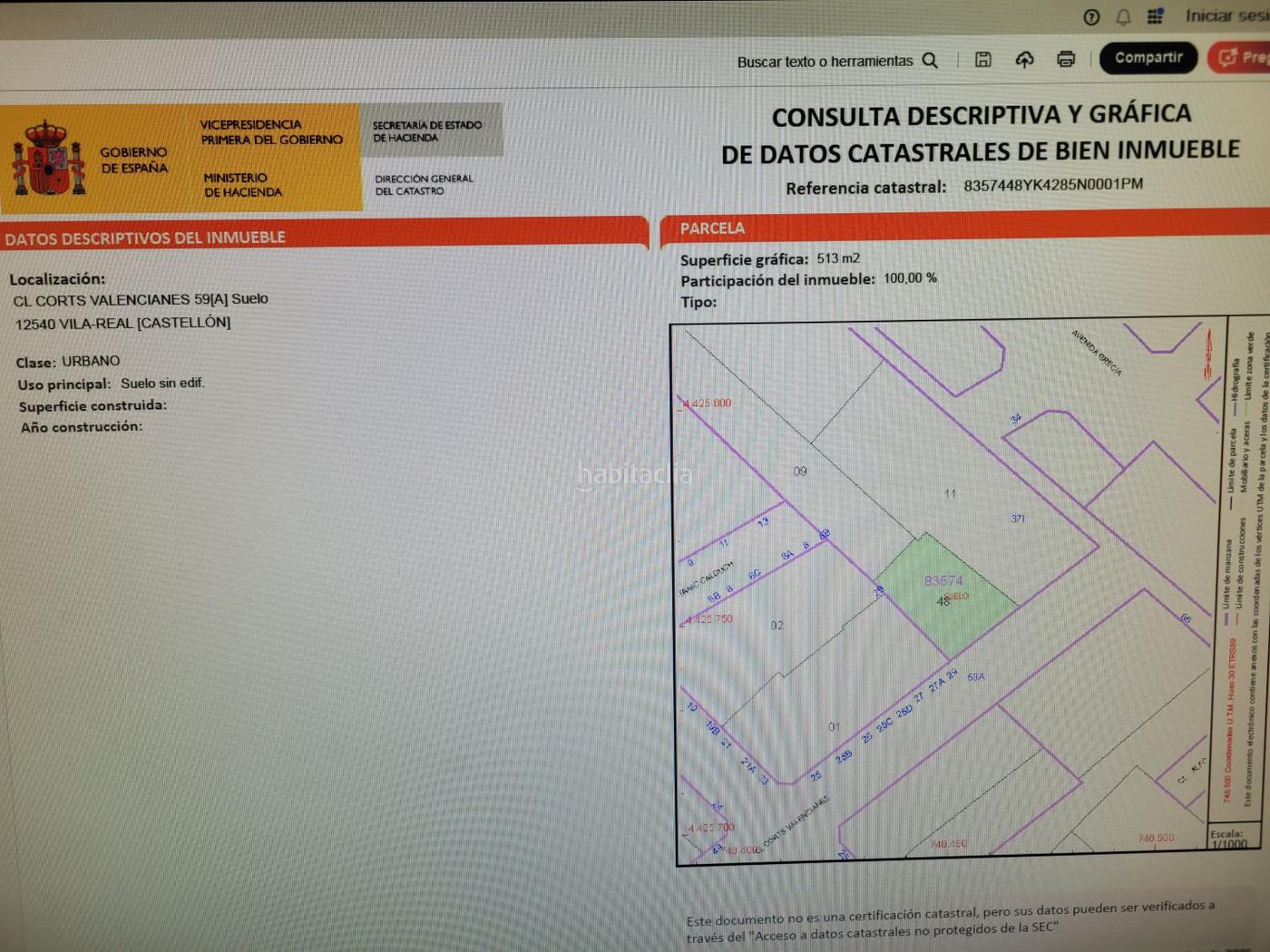Screen dimensions: 1270x952
Task: Click the notifications bell icon
Action: pos(1123,17)
